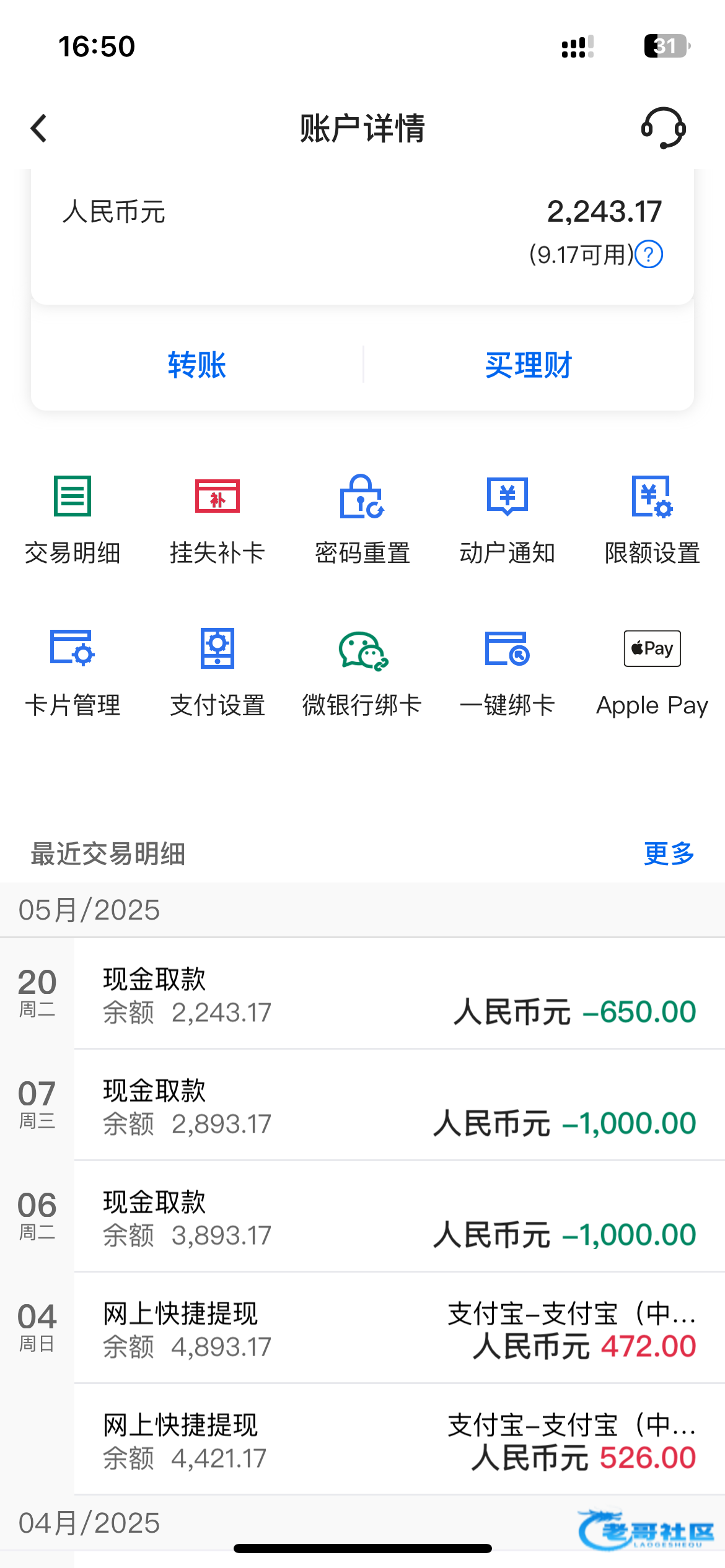Image resolution: width=725 pixels, height=1568 pixels.
Task: Tap the available balance help icon
Action: tap(649, 255)
